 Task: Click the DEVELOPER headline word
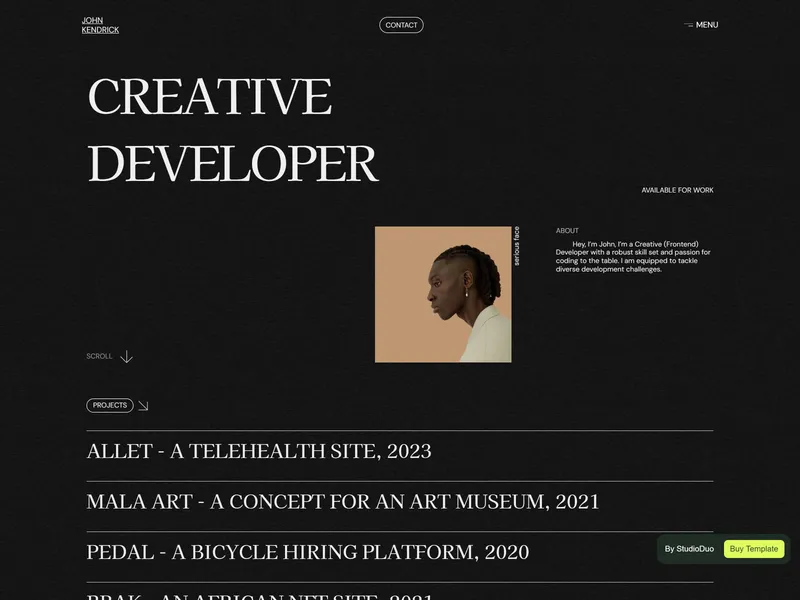pos(233,163)
